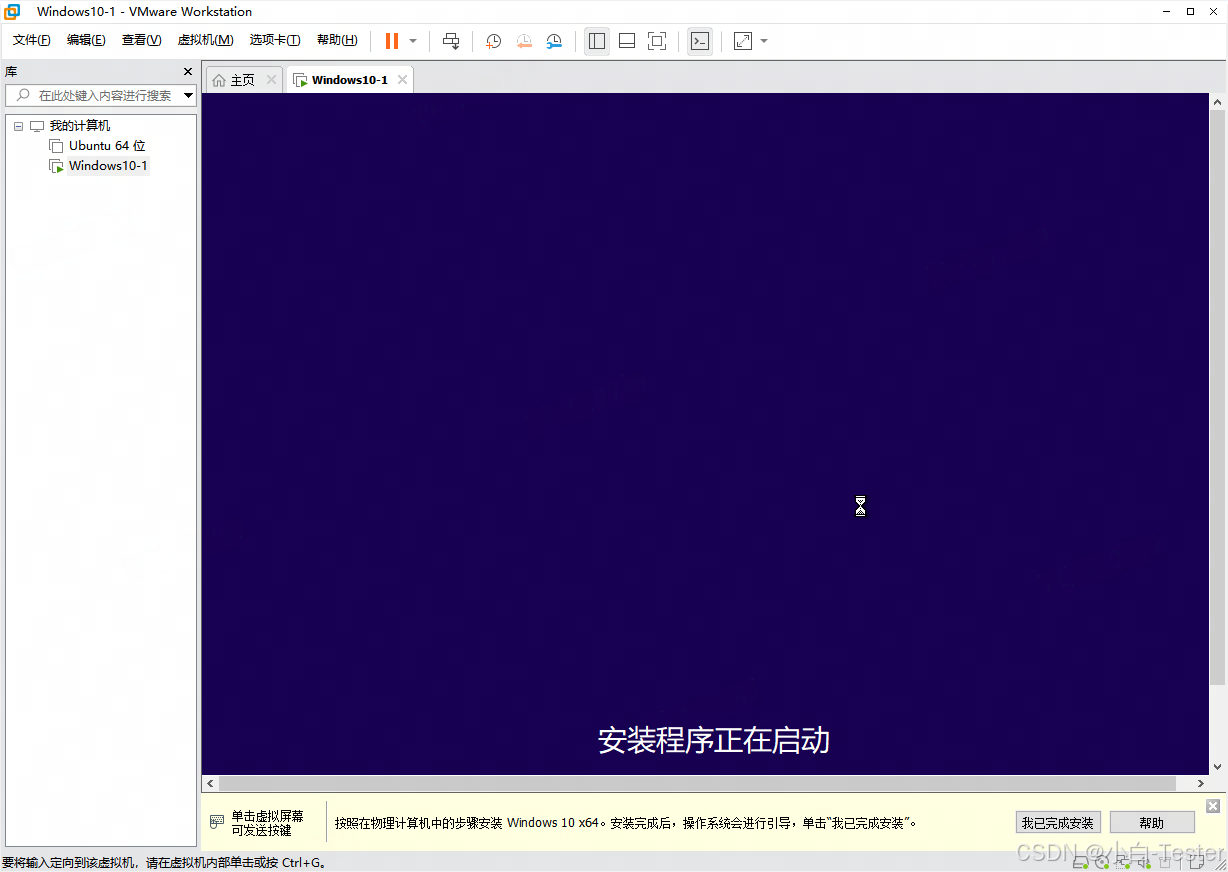The width and height of the screenshot is (1228, 872).
Task: Close the Windows10-1 tab
Action: 402,80
